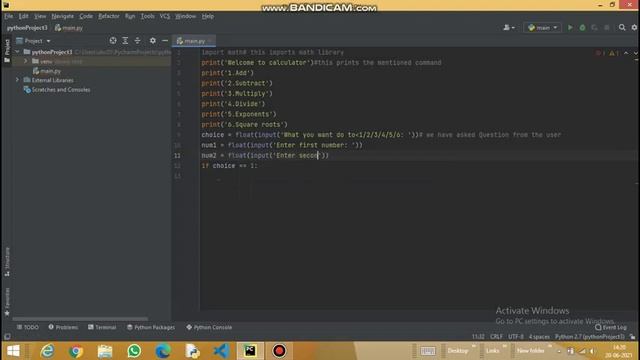Click UTF-8 encoding in status bar

coord(516,337)
